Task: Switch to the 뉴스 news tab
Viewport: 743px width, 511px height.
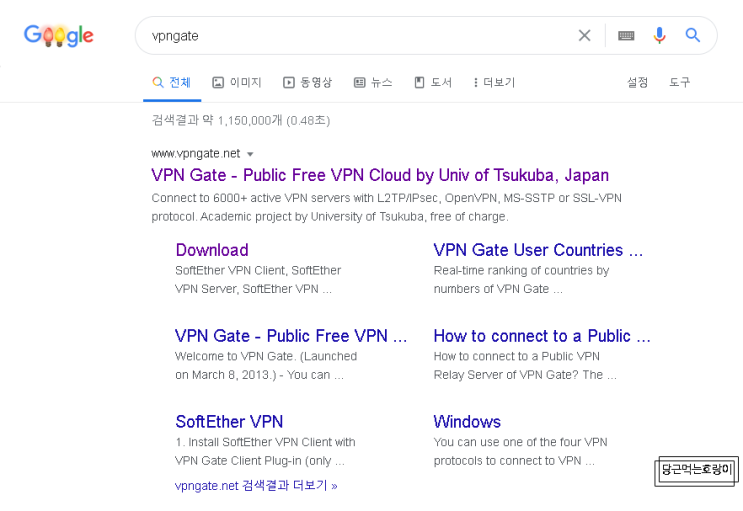Action: tap(373, 82)
